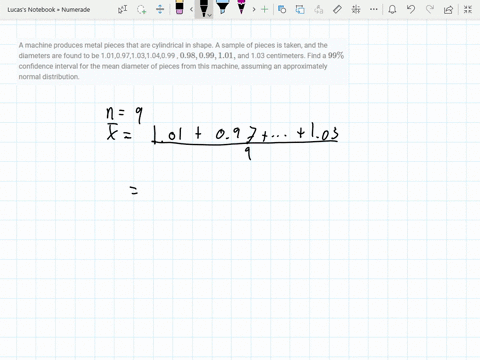Image resolution: width=480 pixels, height=360 pixels.
Task: Open the black pen options dropdown
Action: tap(209, 15)
